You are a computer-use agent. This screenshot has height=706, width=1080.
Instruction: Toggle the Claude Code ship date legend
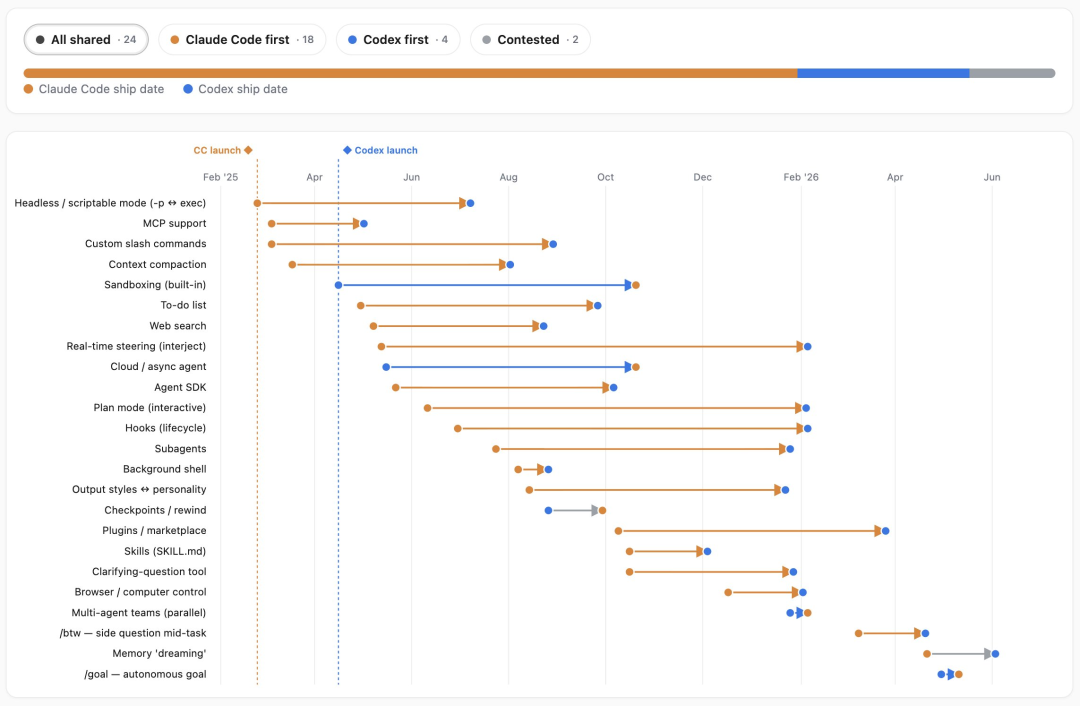[94, 89]
